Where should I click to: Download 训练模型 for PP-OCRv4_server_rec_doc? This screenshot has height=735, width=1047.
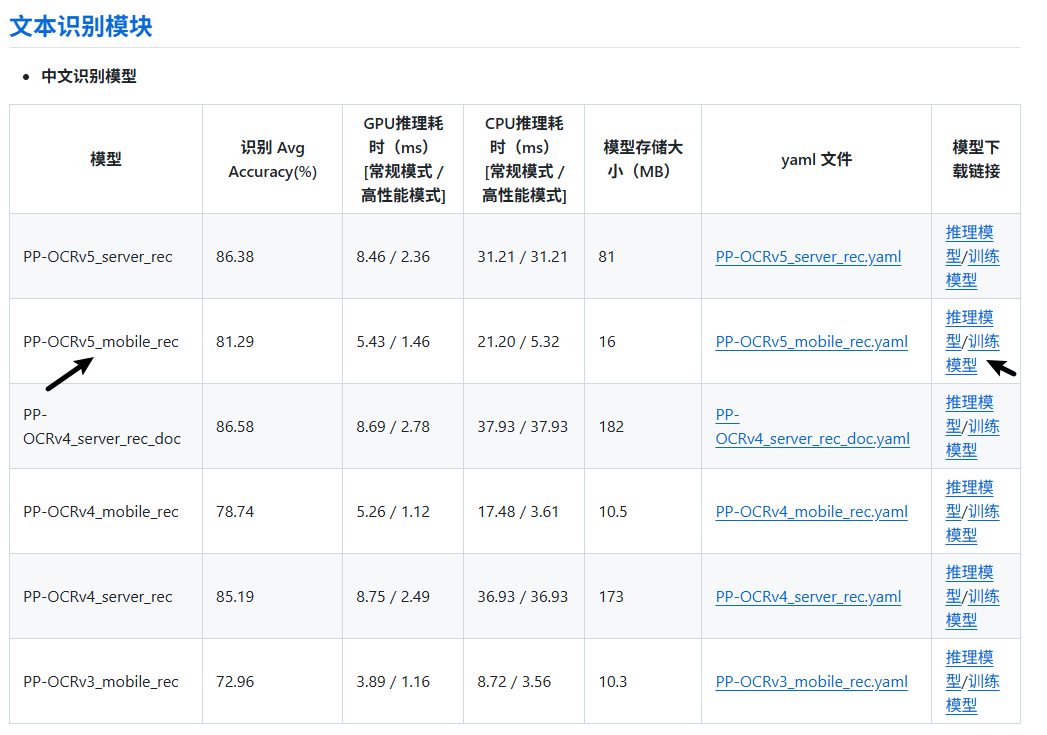click(x=983, y=427)
